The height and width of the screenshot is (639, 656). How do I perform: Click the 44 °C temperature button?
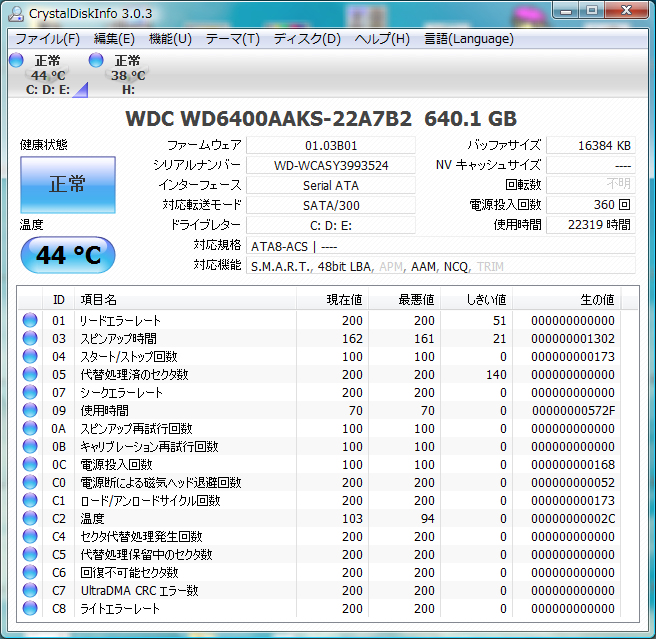coord(68,254)
